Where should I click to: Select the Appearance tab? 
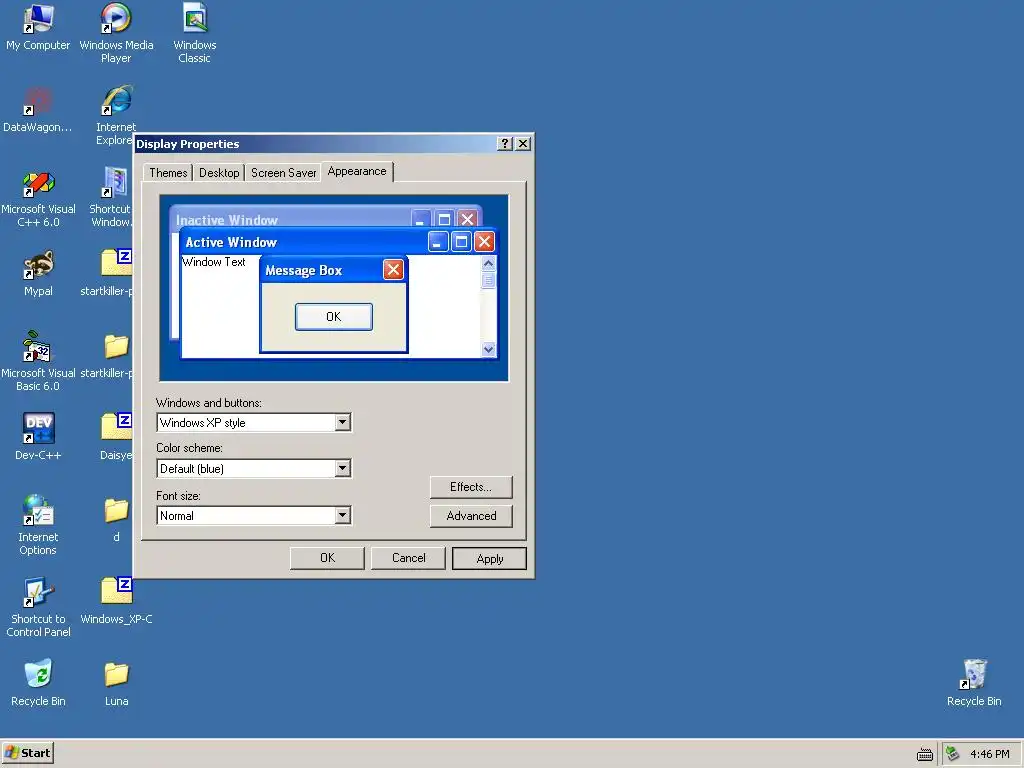357,171
